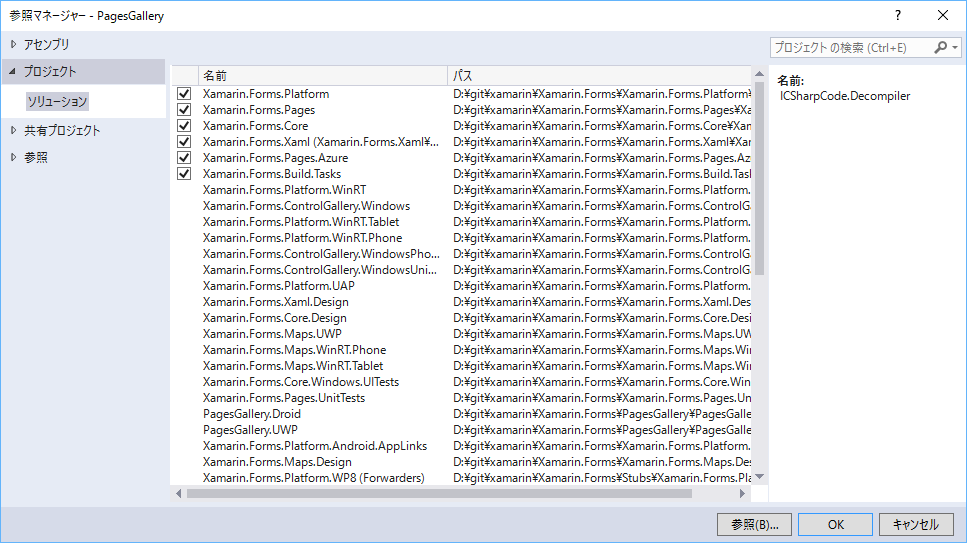Image resolution: width=967 pixels, height=543 pixels.
Task: Expand the 参照 category arrow
Action: [13, 157]
